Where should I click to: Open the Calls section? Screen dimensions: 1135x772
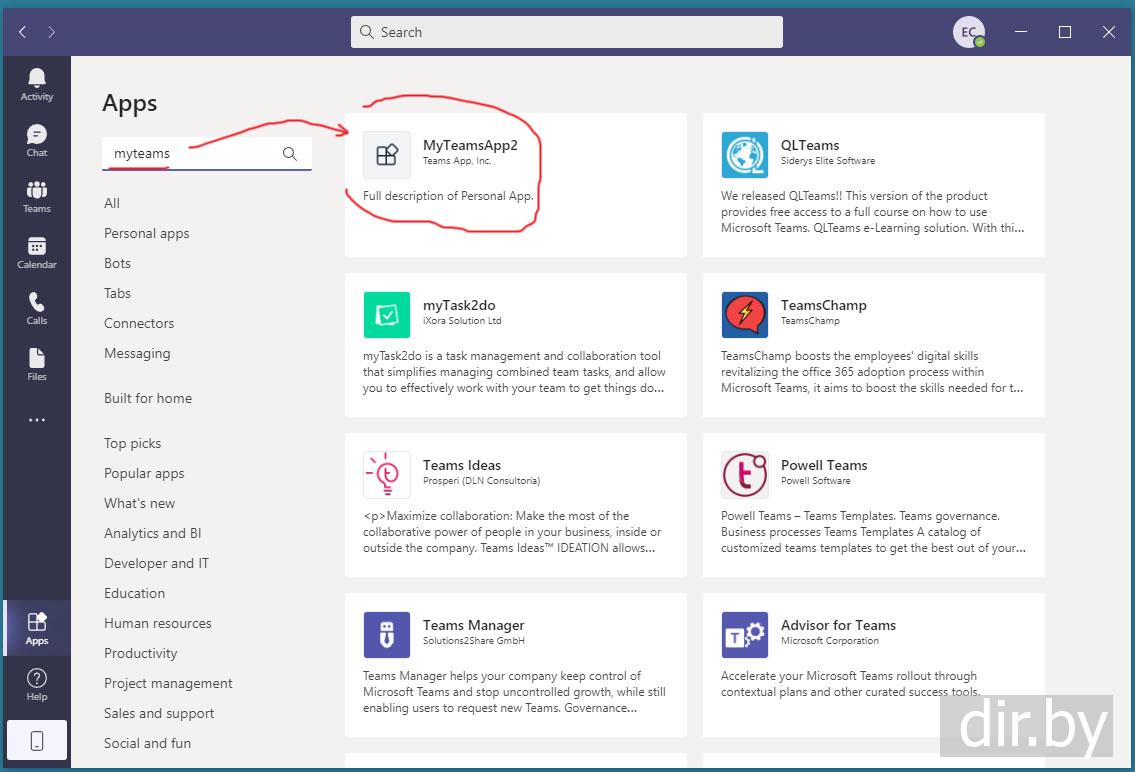(37, 309)
